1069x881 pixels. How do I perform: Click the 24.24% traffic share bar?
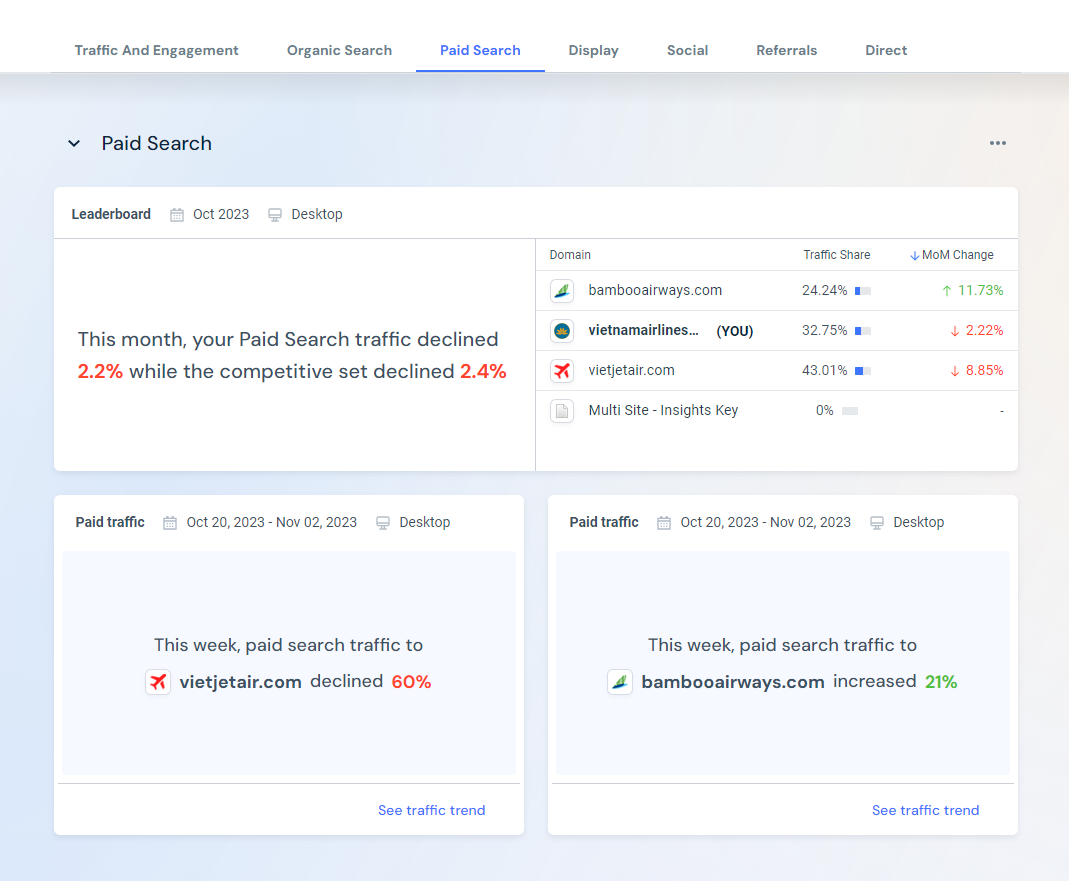[x=862, y=291]
